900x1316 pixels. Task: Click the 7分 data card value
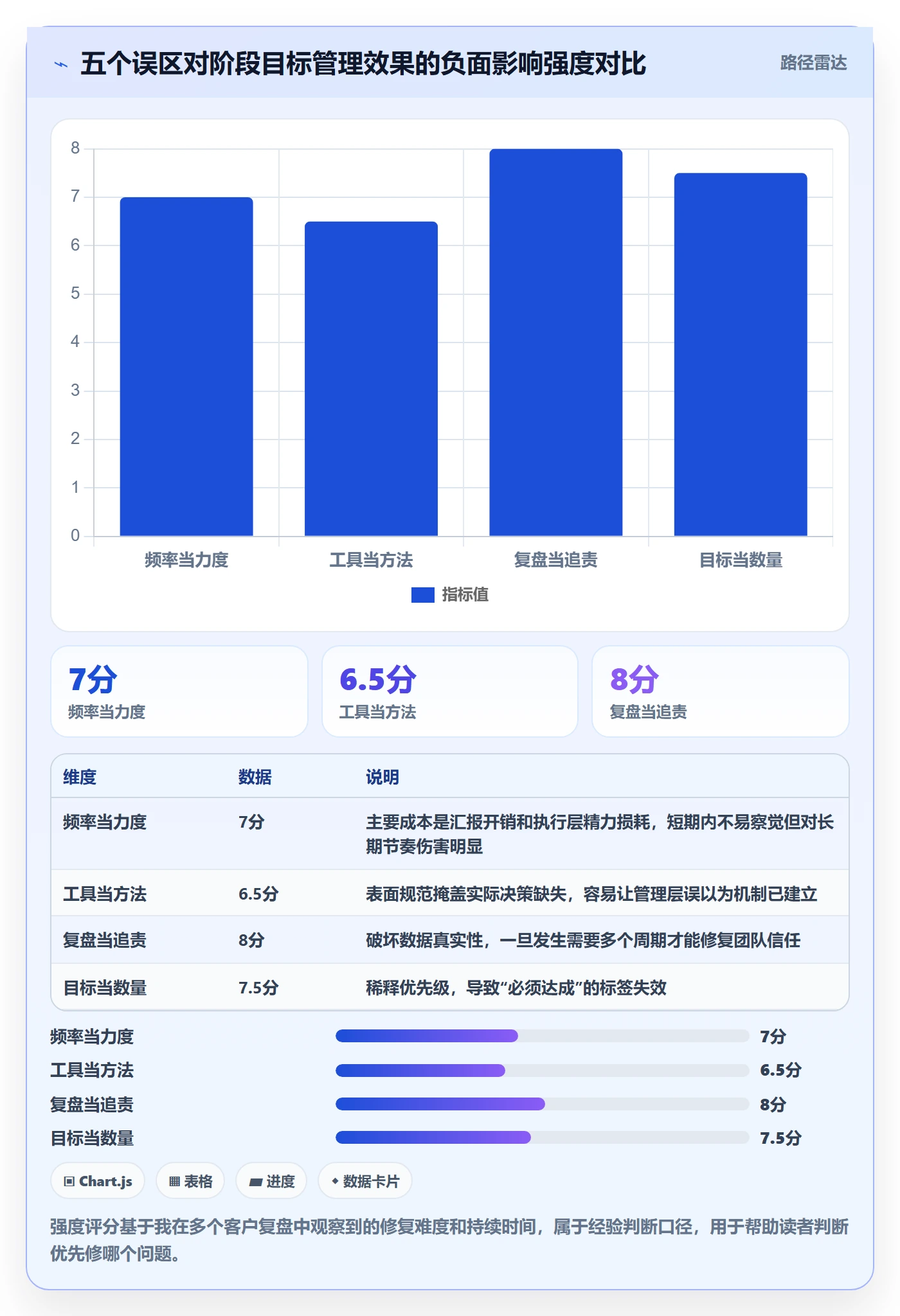click(93, 680)
